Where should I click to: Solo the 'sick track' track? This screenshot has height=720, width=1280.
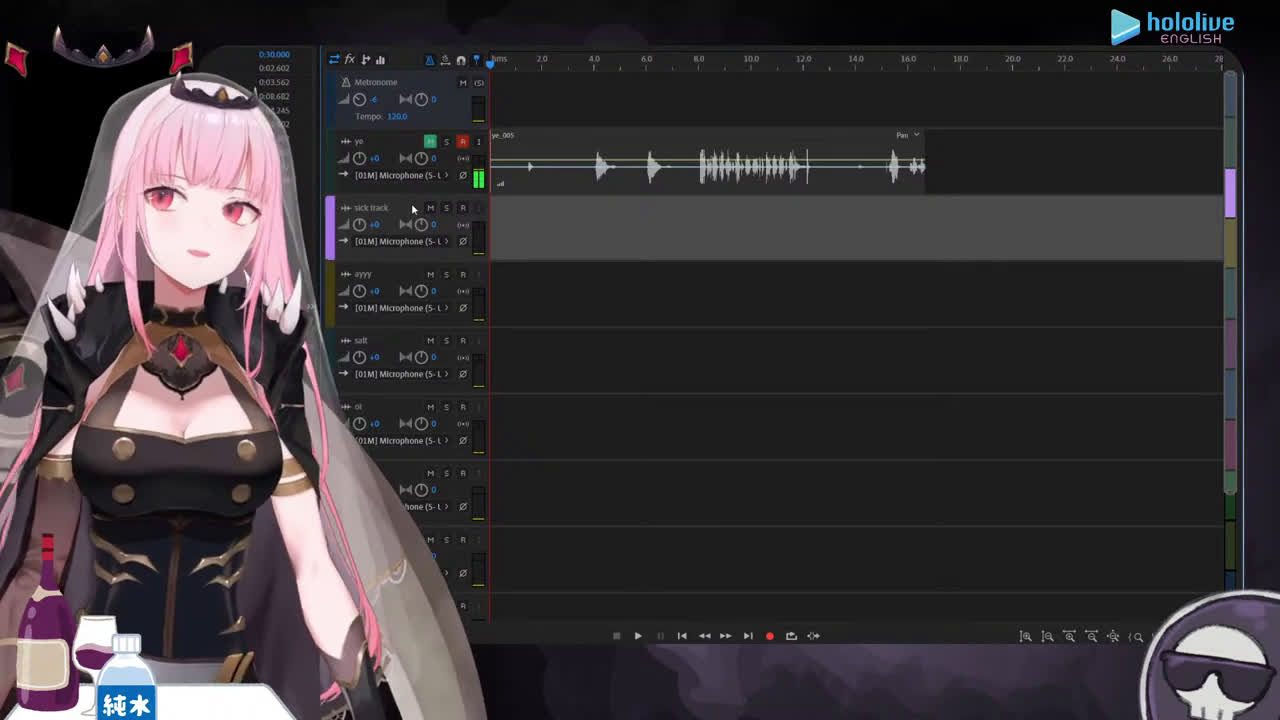(446, 208)
